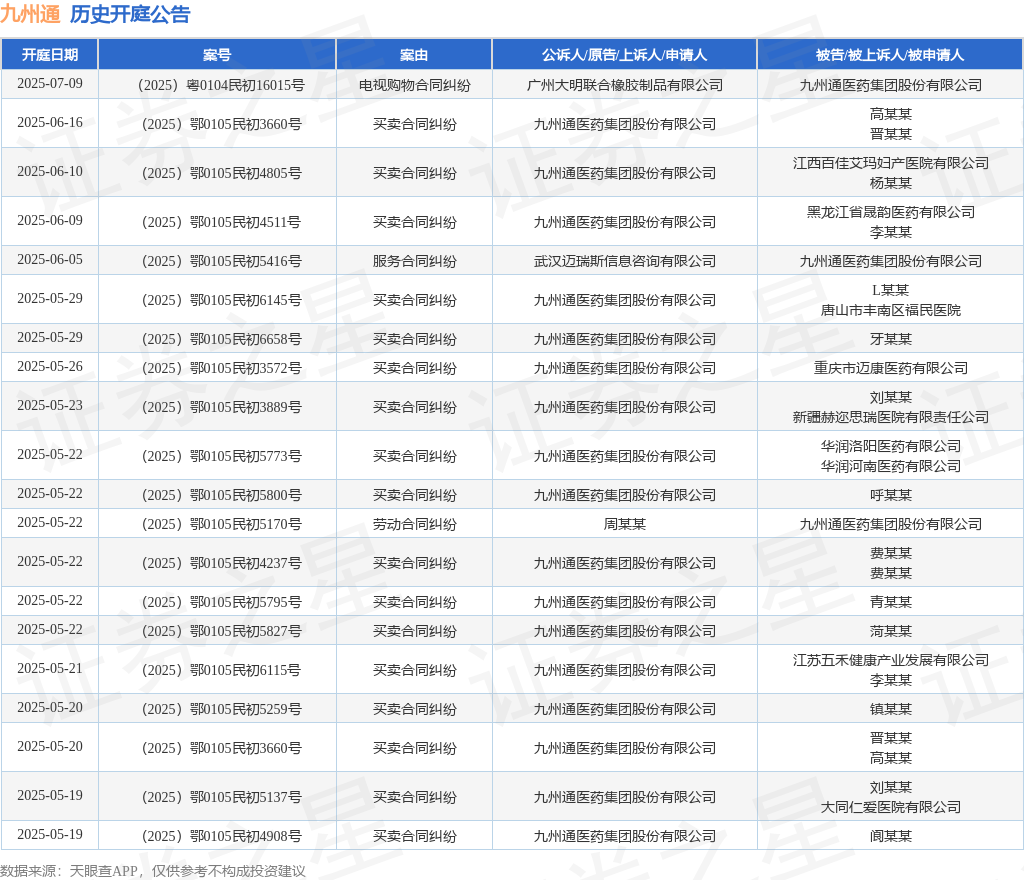Click defendant "重庆市迈康医药有限公司"
Screen dimensions: 1024x880
[891, 368]
